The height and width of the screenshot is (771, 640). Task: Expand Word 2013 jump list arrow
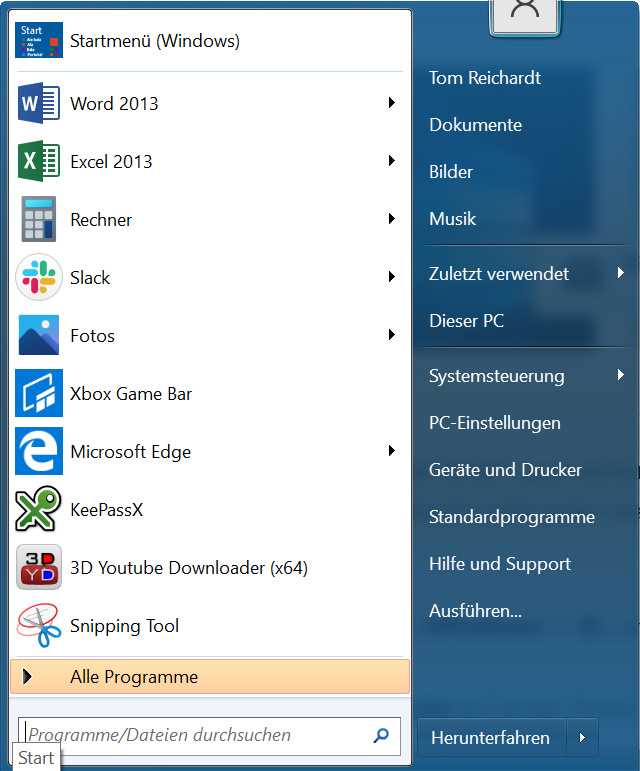[392, 103]
